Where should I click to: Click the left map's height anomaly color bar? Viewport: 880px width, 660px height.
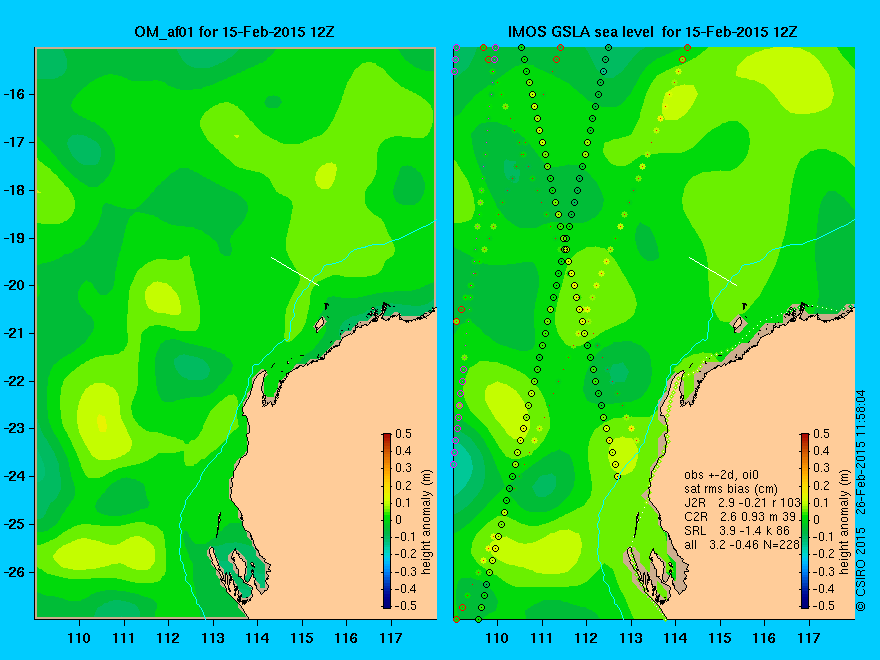(387, 520)
